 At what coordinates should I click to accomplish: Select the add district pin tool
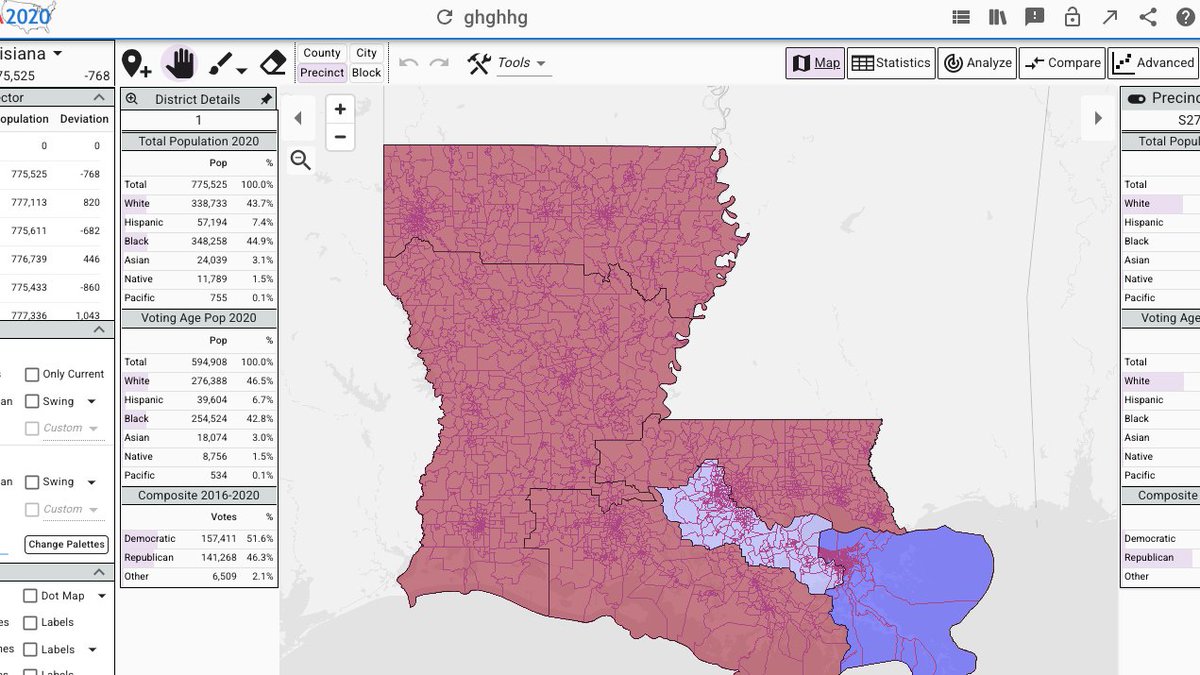pyautogui.click(x=136, y=64)
